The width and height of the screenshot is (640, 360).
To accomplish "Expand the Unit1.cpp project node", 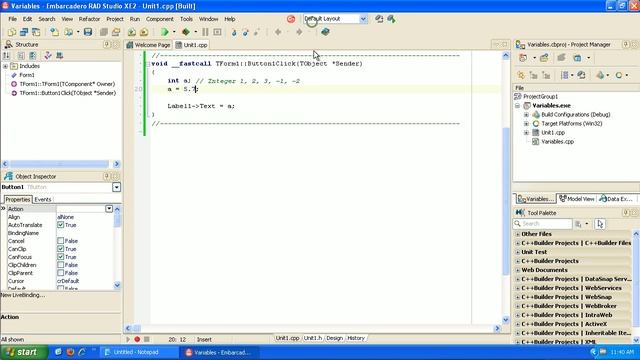I will pos(526,133).
